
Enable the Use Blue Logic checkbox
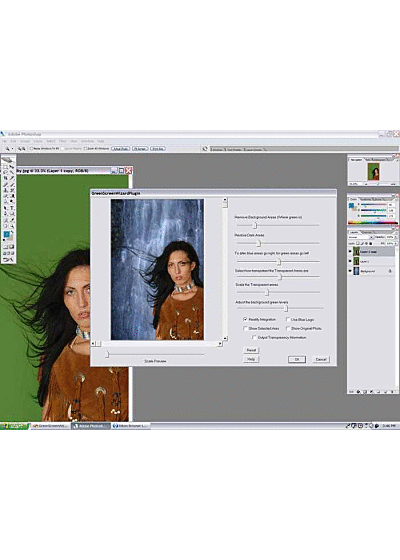288,319
